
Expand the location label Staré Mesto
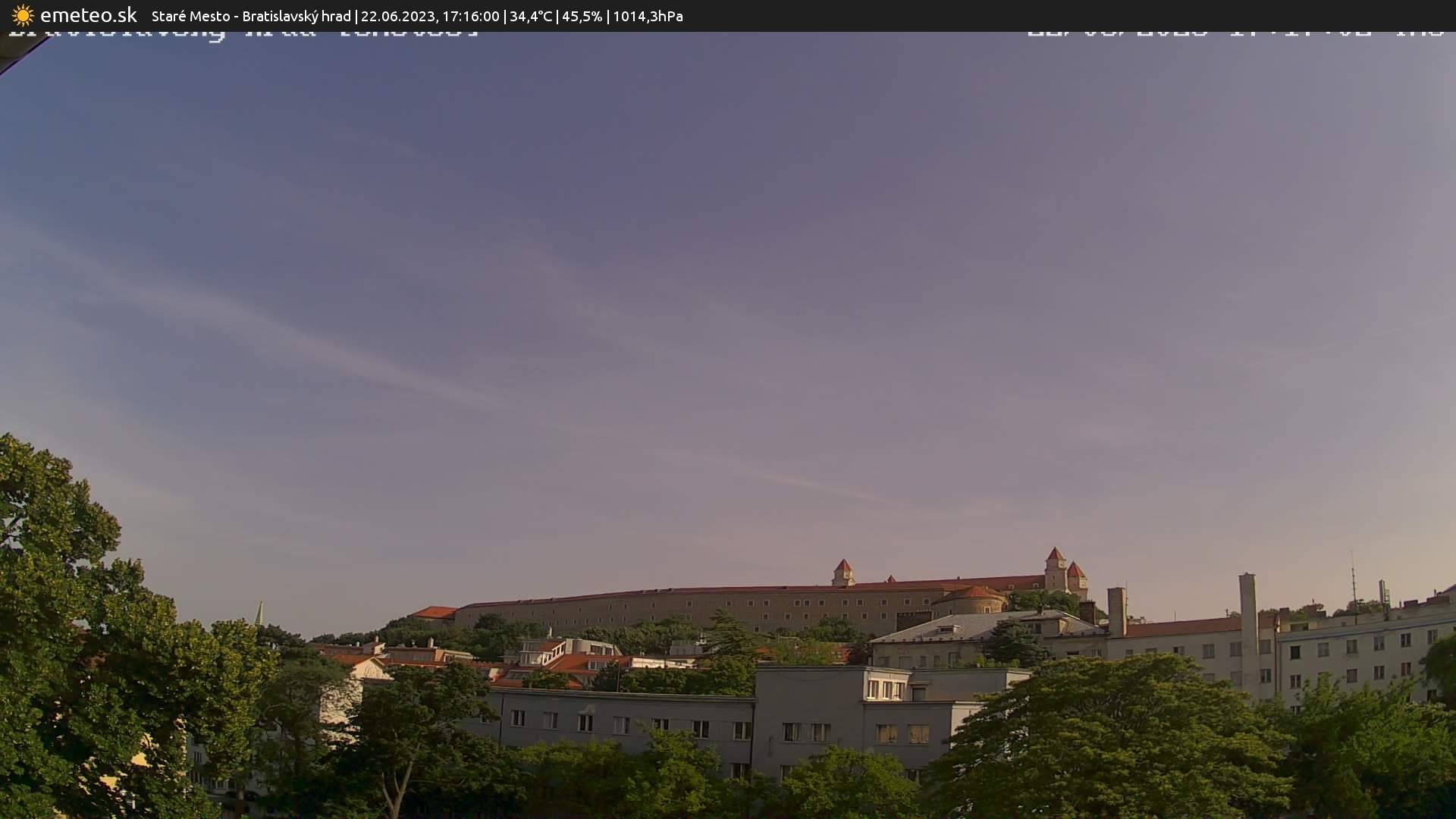(x=190, y=15)
